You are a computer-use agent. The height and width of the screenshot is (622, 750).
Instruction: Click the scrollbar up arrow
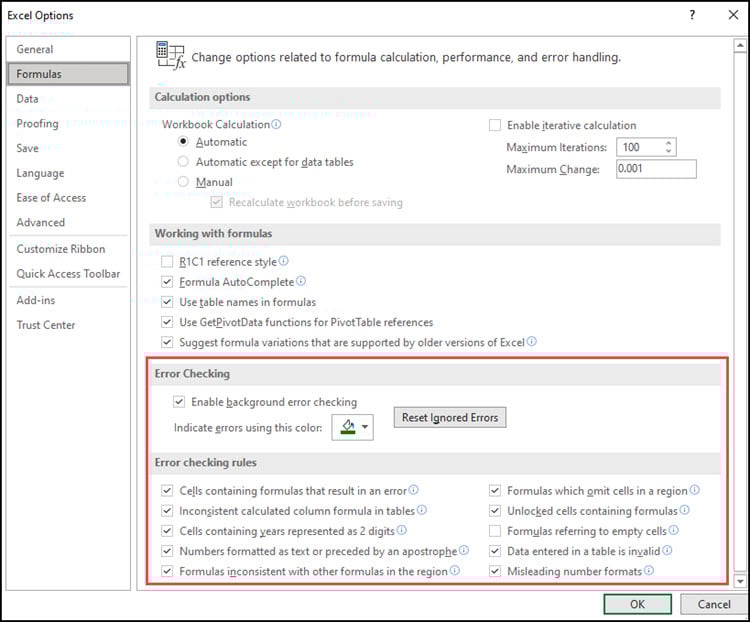point(740,46)
